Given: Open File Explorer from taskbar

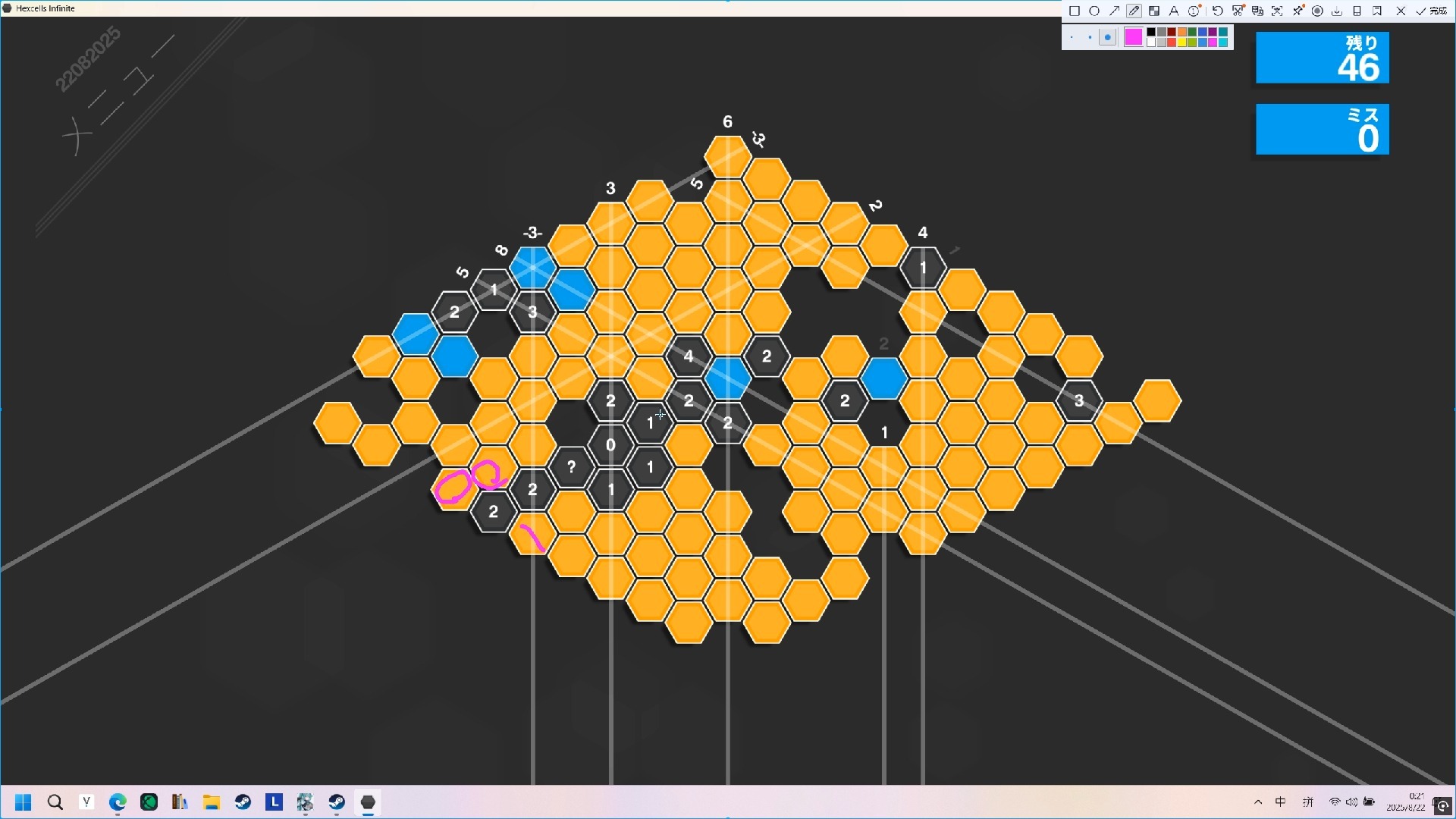Looking at the screenshot, I should (x=212, y=802).
